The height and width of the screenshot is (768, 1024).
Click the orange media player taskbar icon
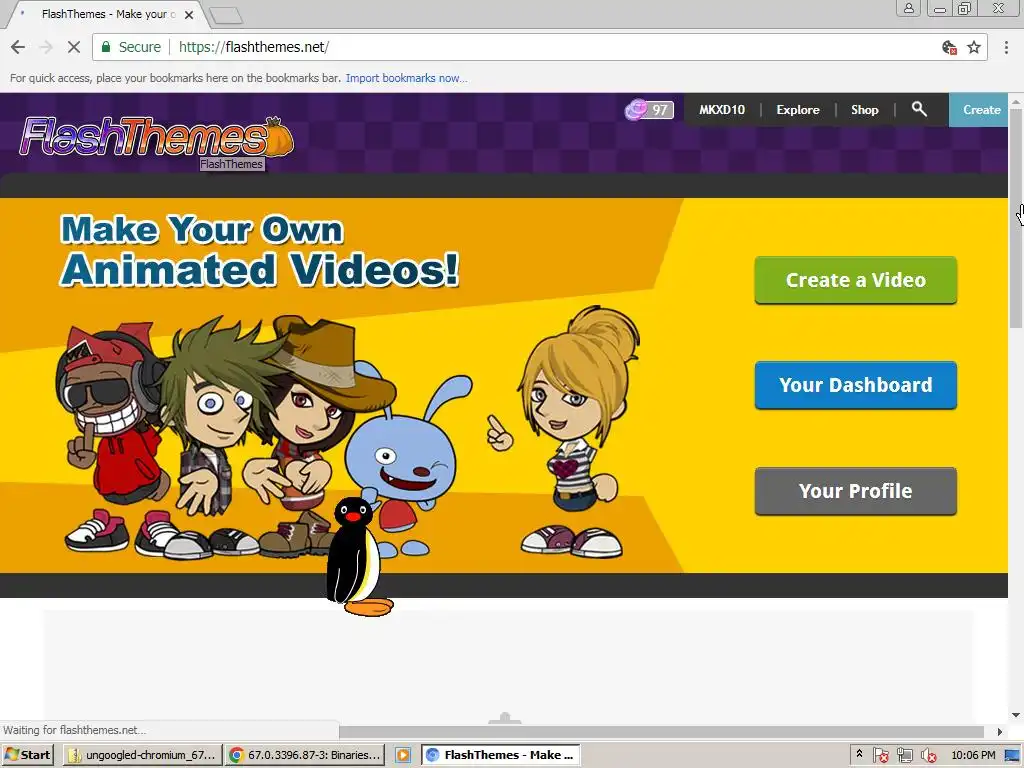click(x=403, y=755)
